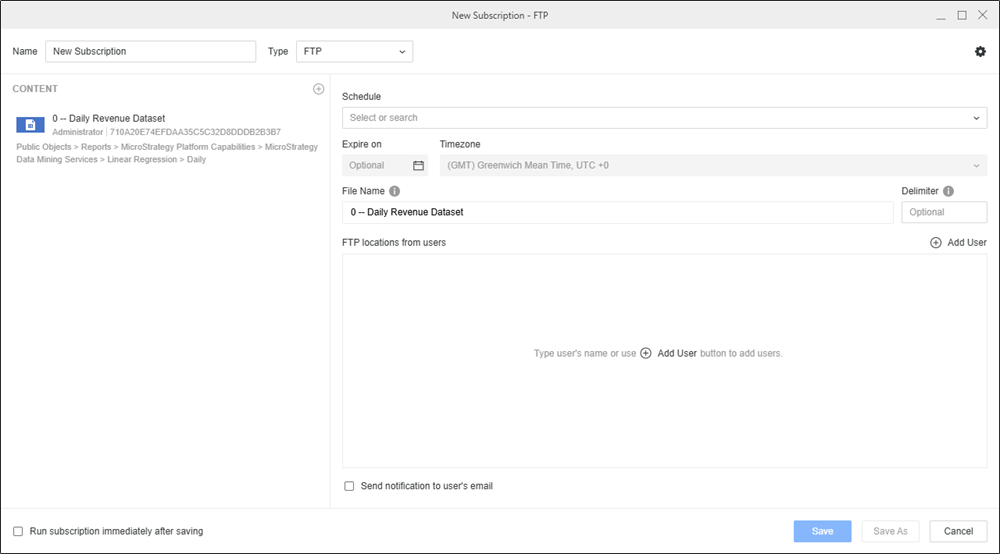The height and width of the screenshot is (554, 1000).
Task: Click the Delimiter optional input field
Action: (944, 212)
